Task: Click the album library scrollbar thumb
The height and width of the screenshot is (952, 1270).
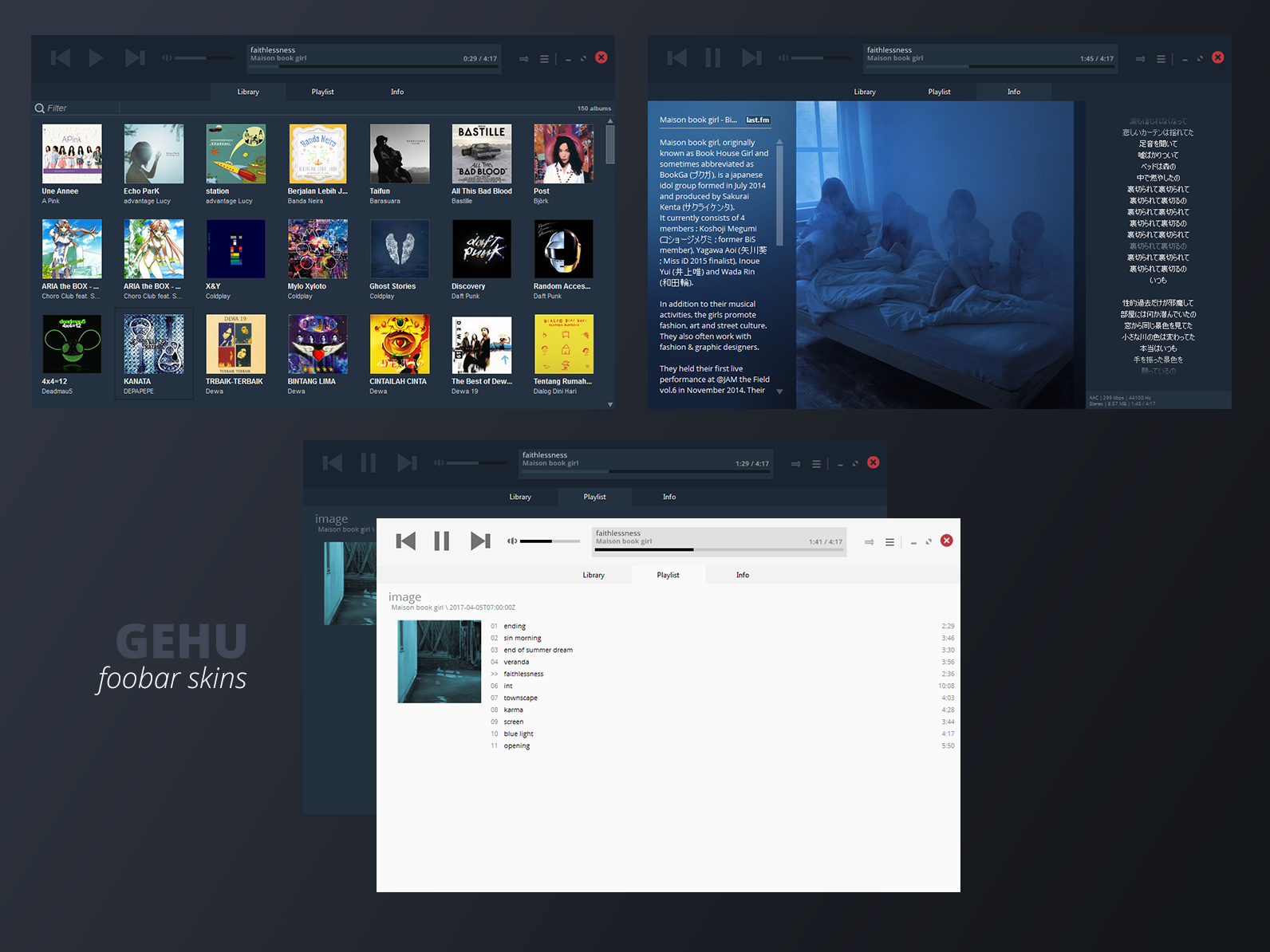Action: 610,144
